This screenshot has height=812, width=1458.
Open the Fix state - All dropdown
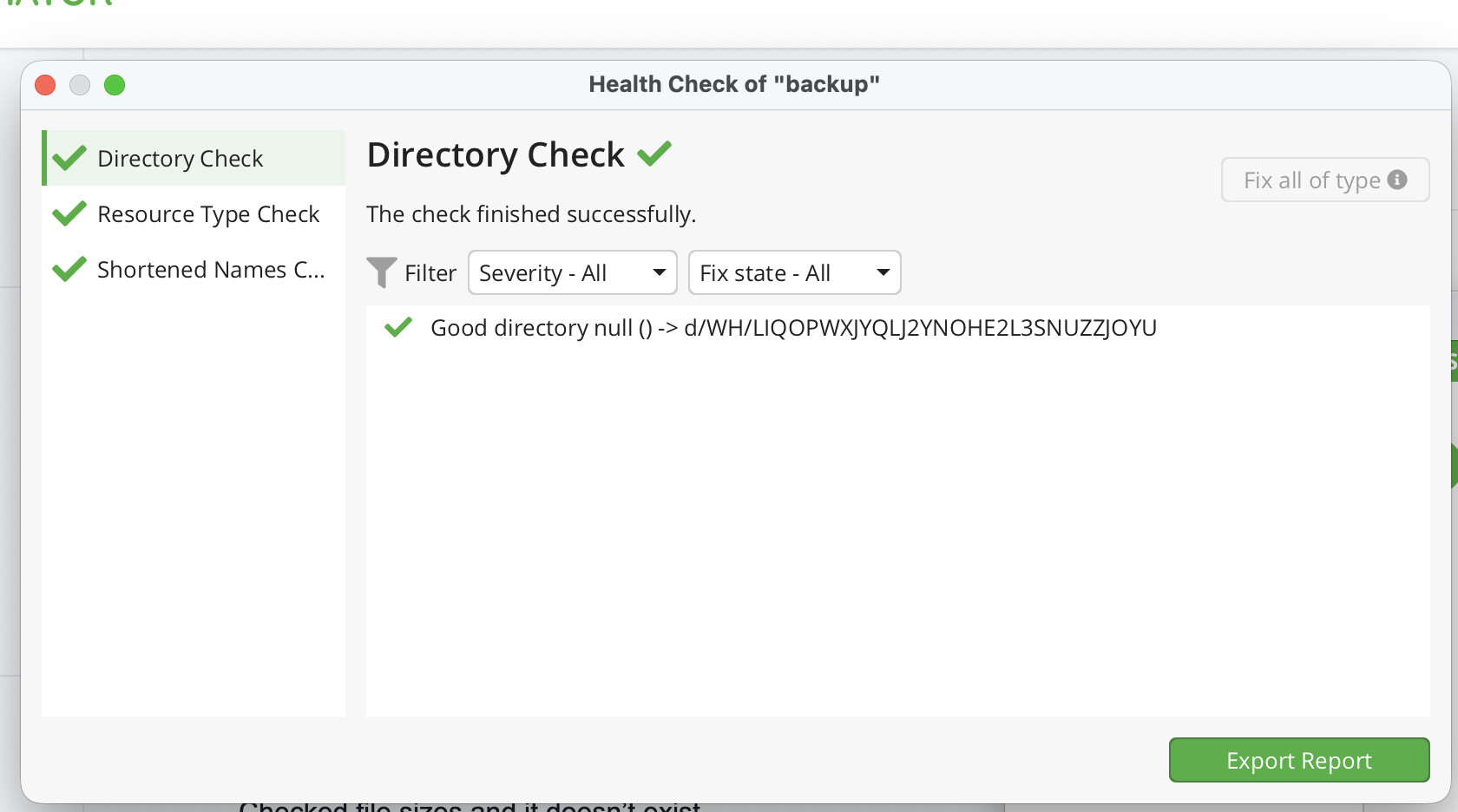pos(794,272)
